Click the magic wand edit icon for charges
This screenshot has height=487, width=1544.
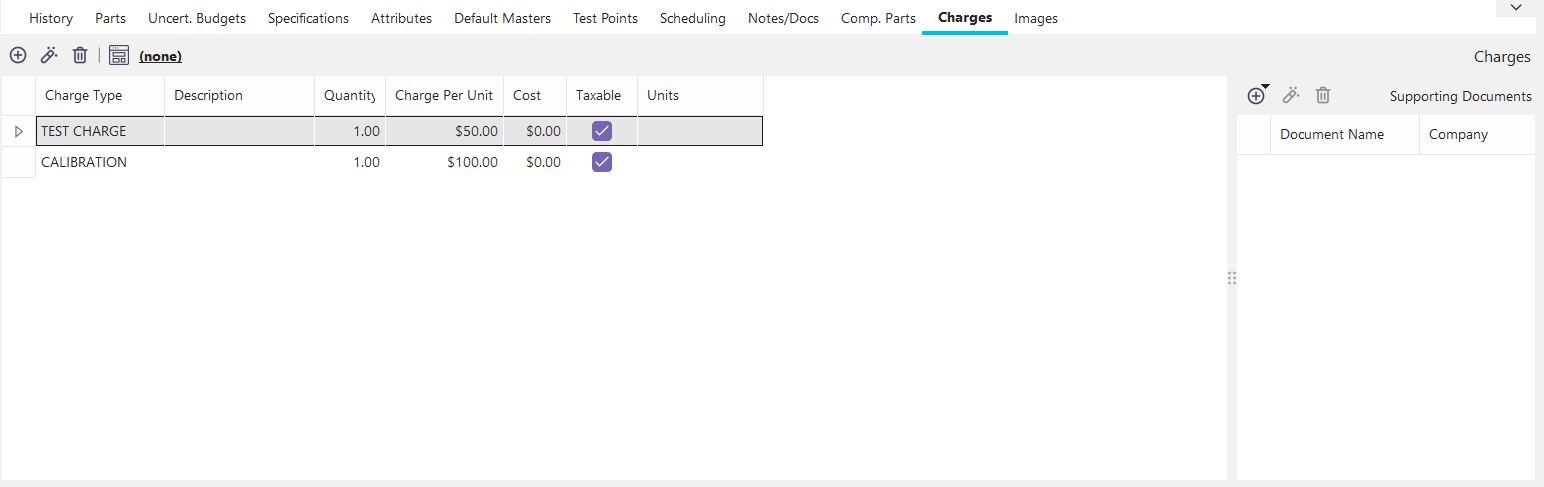coord(49,56)
